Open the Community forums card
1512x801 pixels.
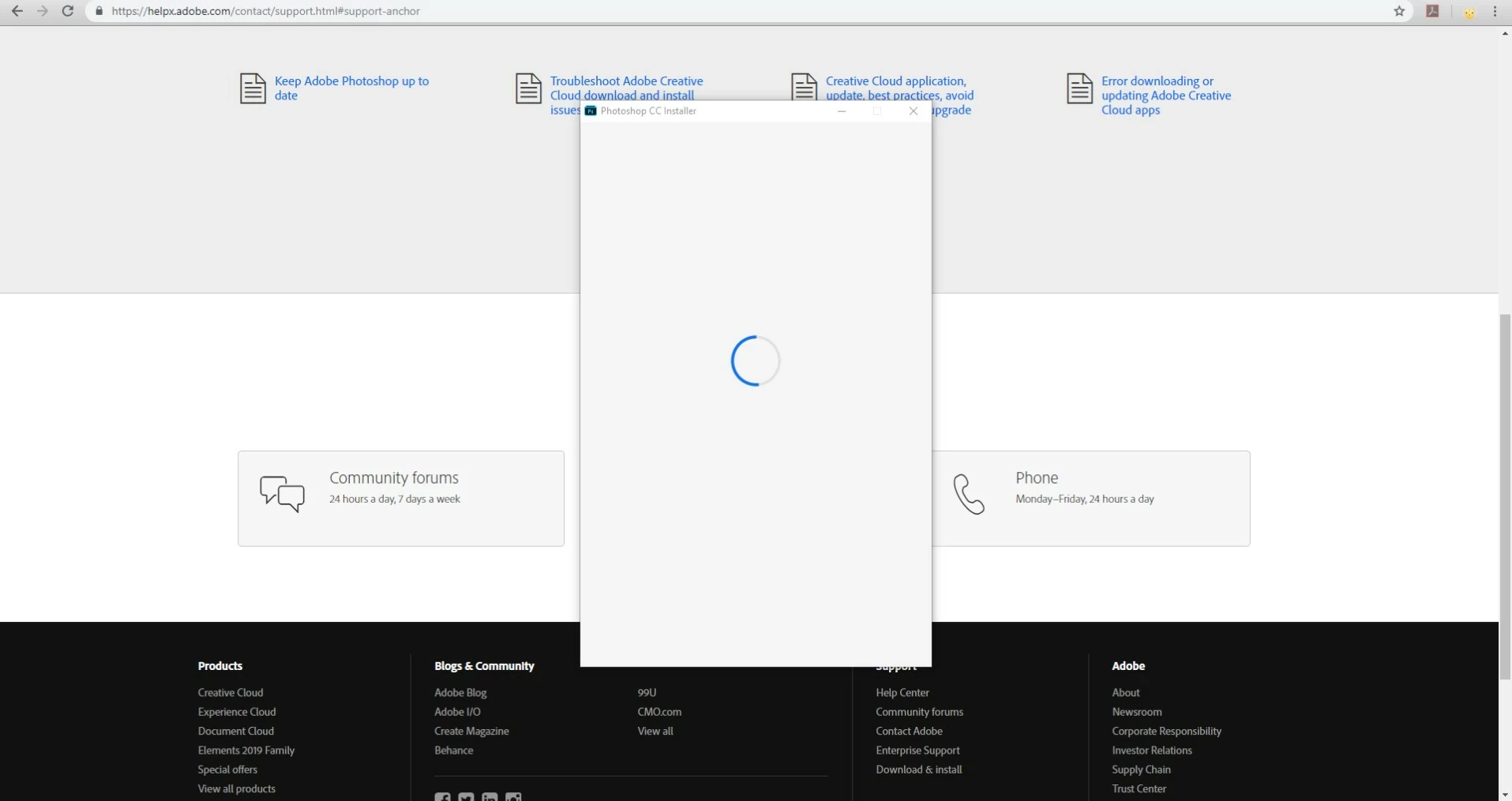tap(401, 499)
